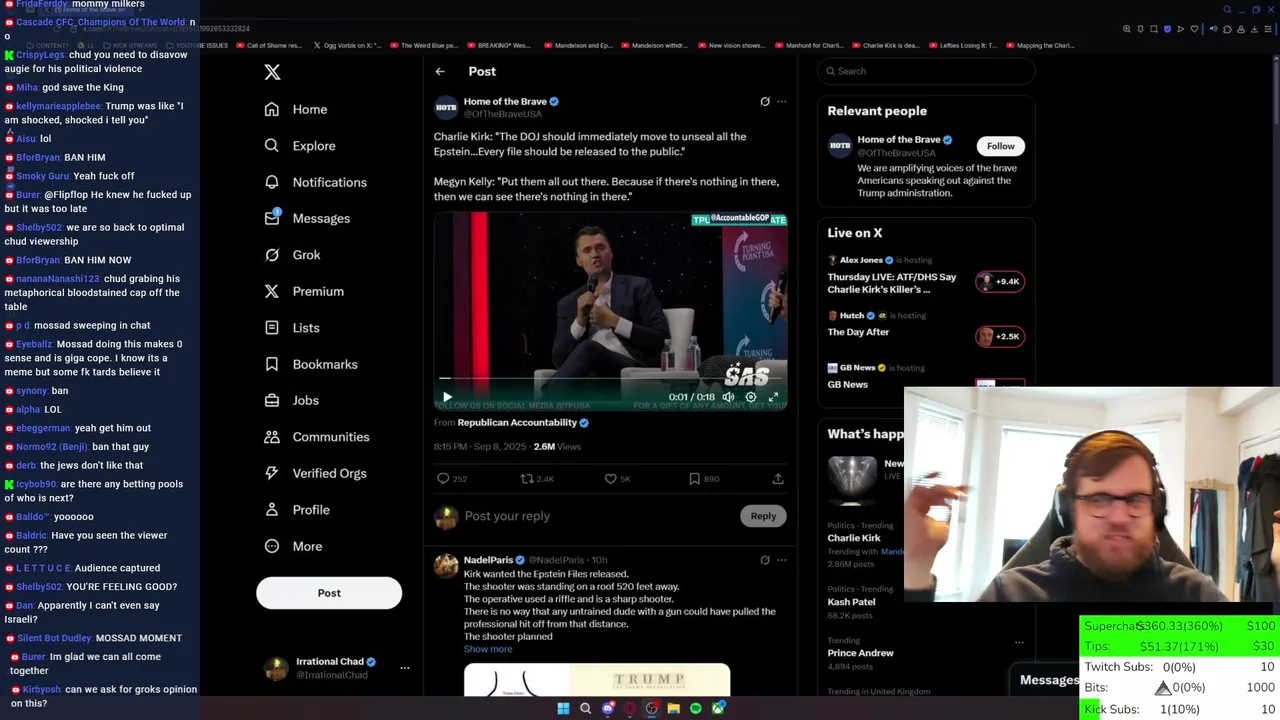1280x720 pixels.
Task: Click the gray Reply button
Action: (x=763, y=516)
